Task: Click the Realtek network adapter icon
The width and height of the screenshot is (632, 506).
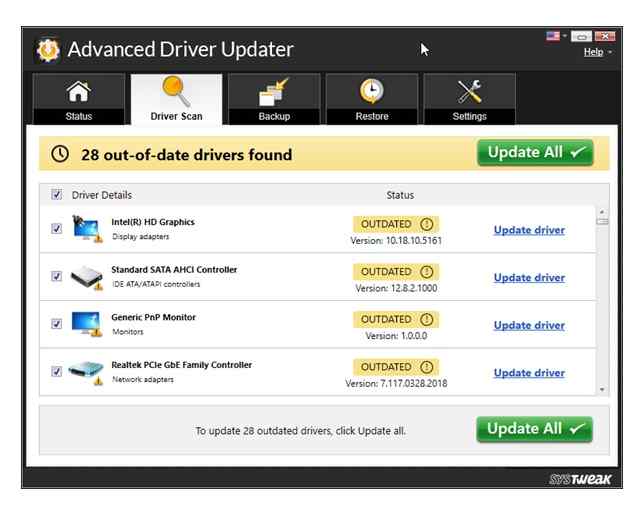Action: pyautogui.click(x=86, y=372)
